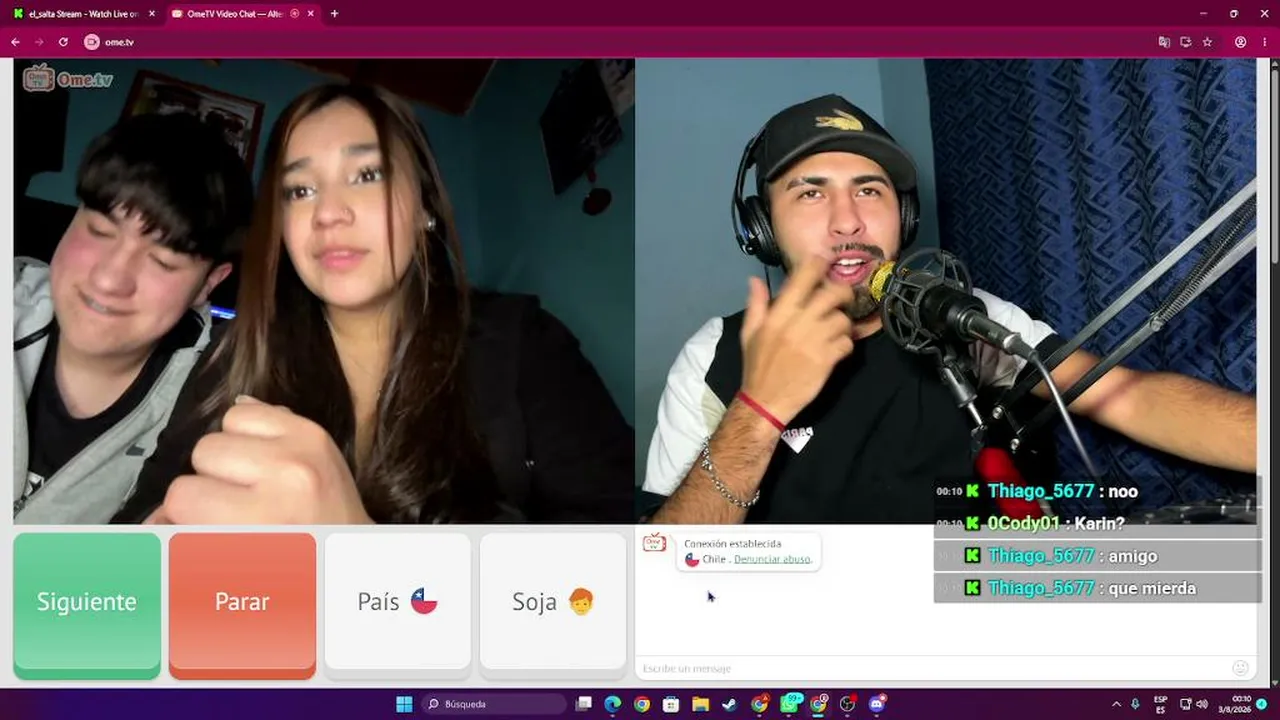
Task: Open Task View on the taskbar
Action: point(584,704)
